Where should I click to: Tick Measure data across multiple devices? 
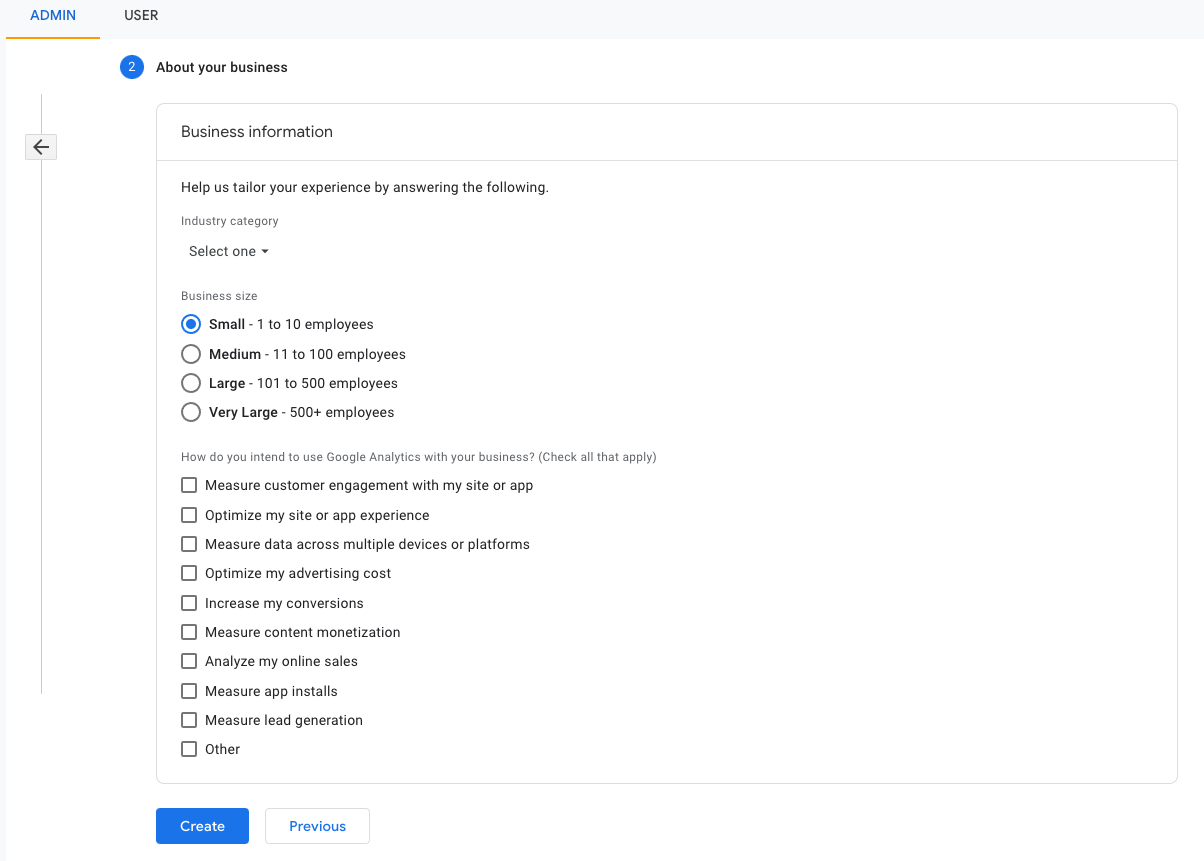[x=189, y=544]
